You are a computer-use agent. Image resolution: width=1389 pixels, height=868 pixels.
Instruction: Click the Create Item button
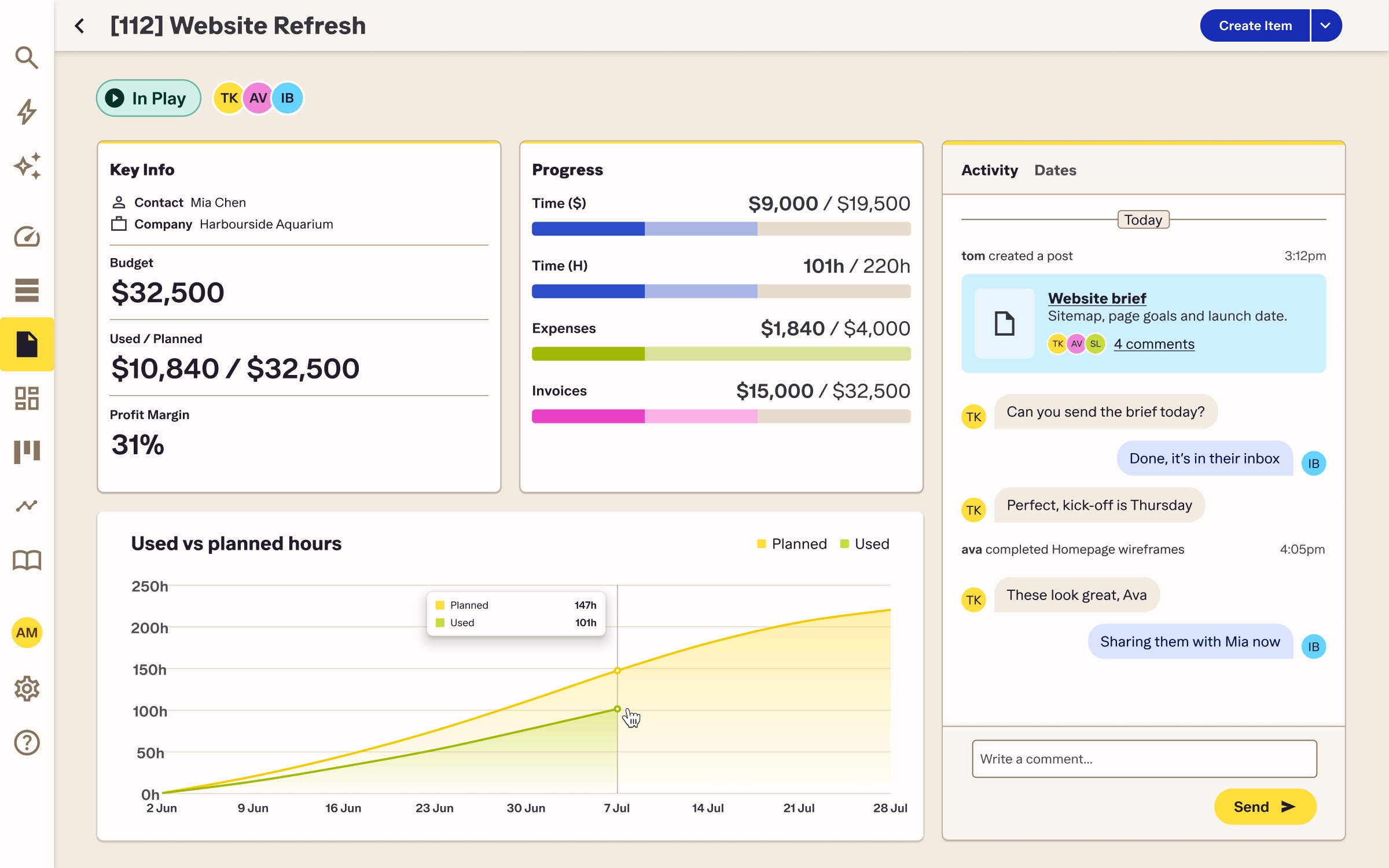pos(1255,25)
